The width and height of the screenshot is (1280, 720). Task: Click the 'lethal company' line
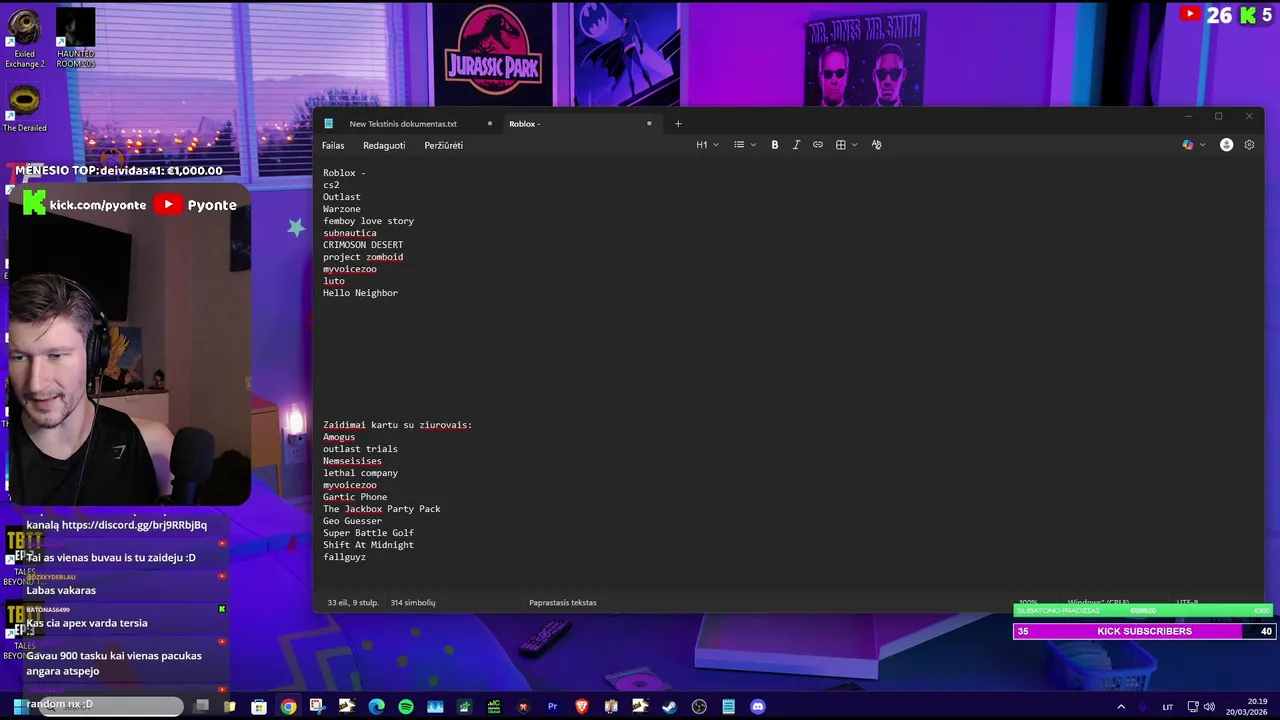360,473
